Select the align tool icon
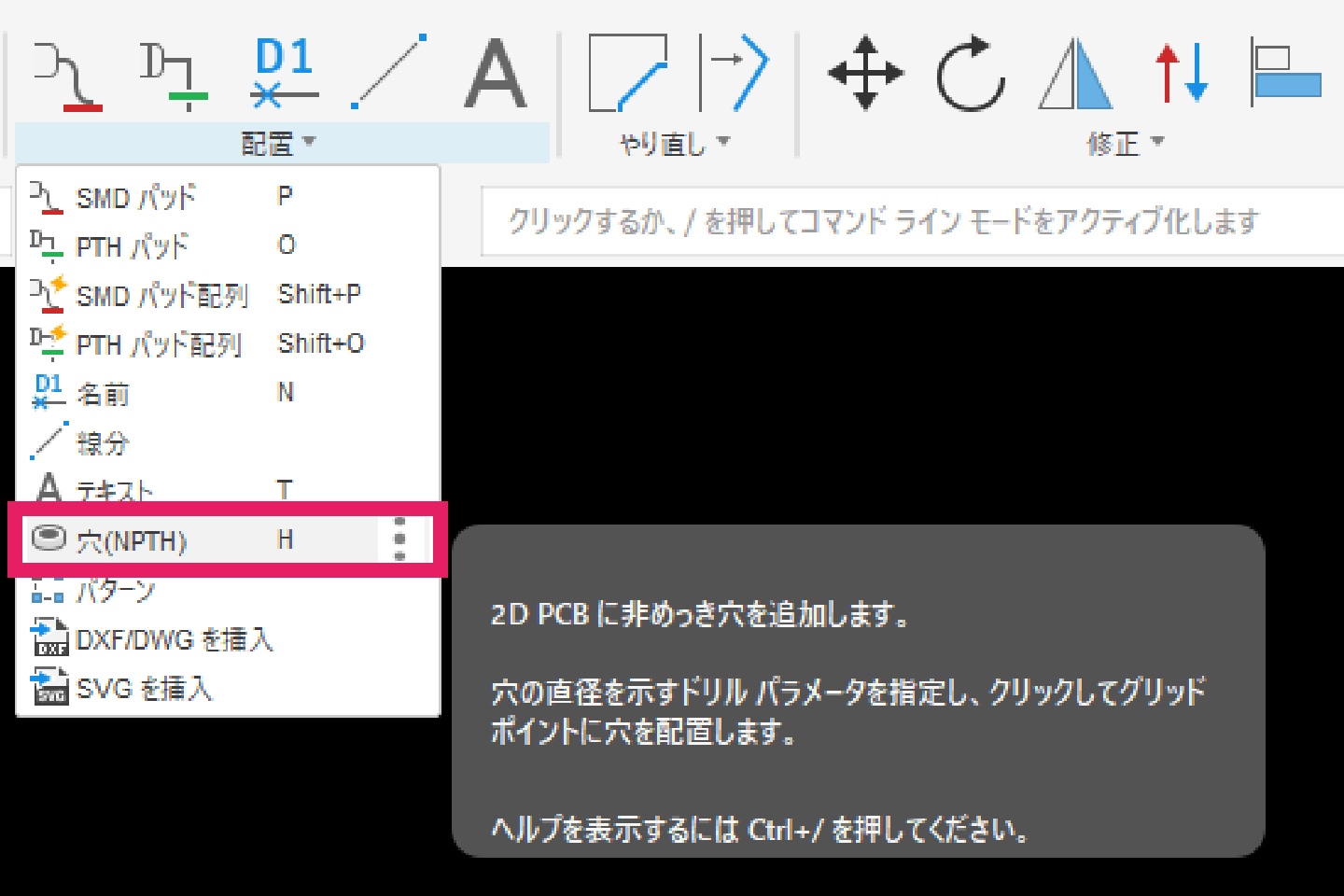Screen dimensions: 1344x896 point(1285,75)
